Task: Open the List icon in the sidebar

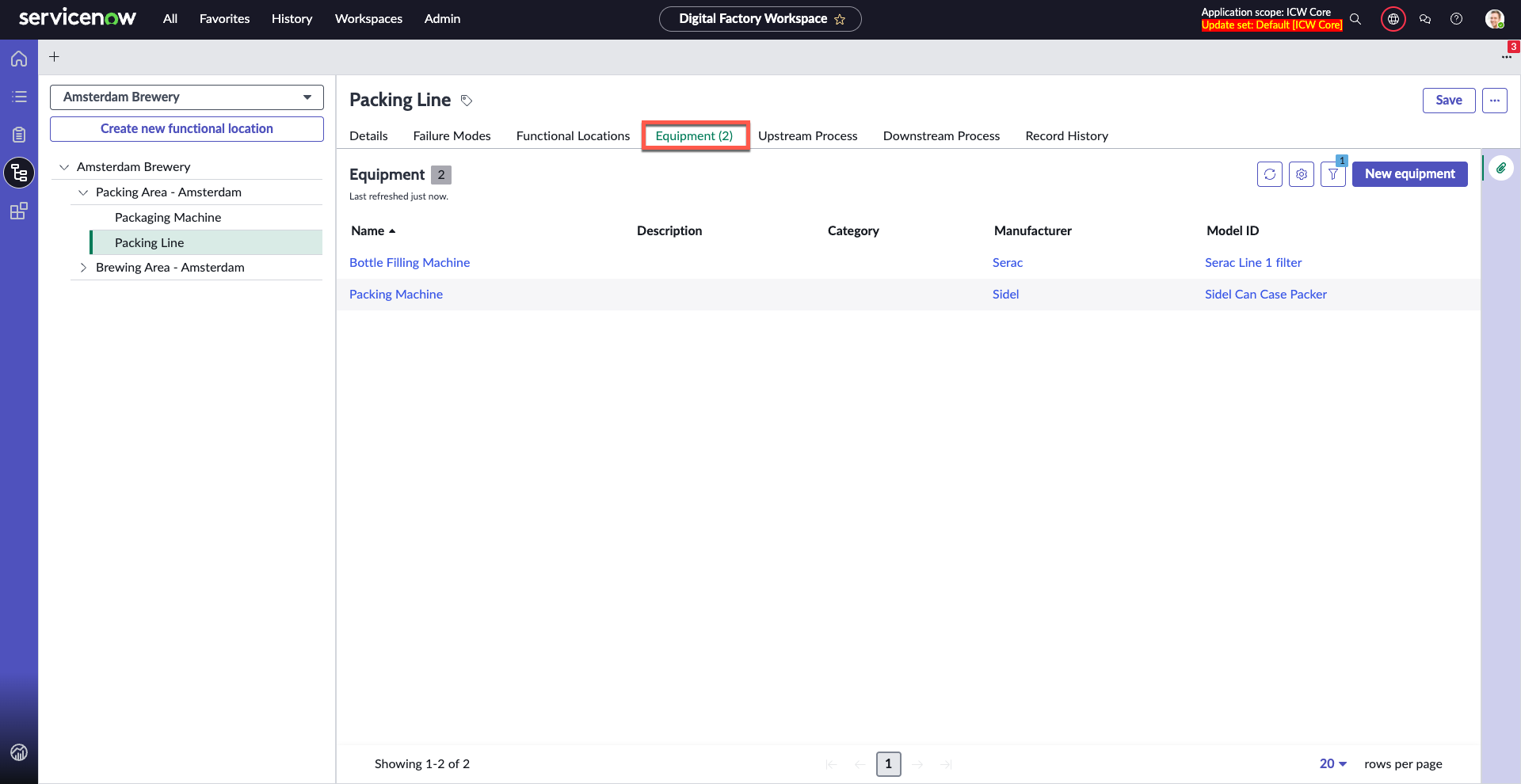Action: (x=19, y=97)
